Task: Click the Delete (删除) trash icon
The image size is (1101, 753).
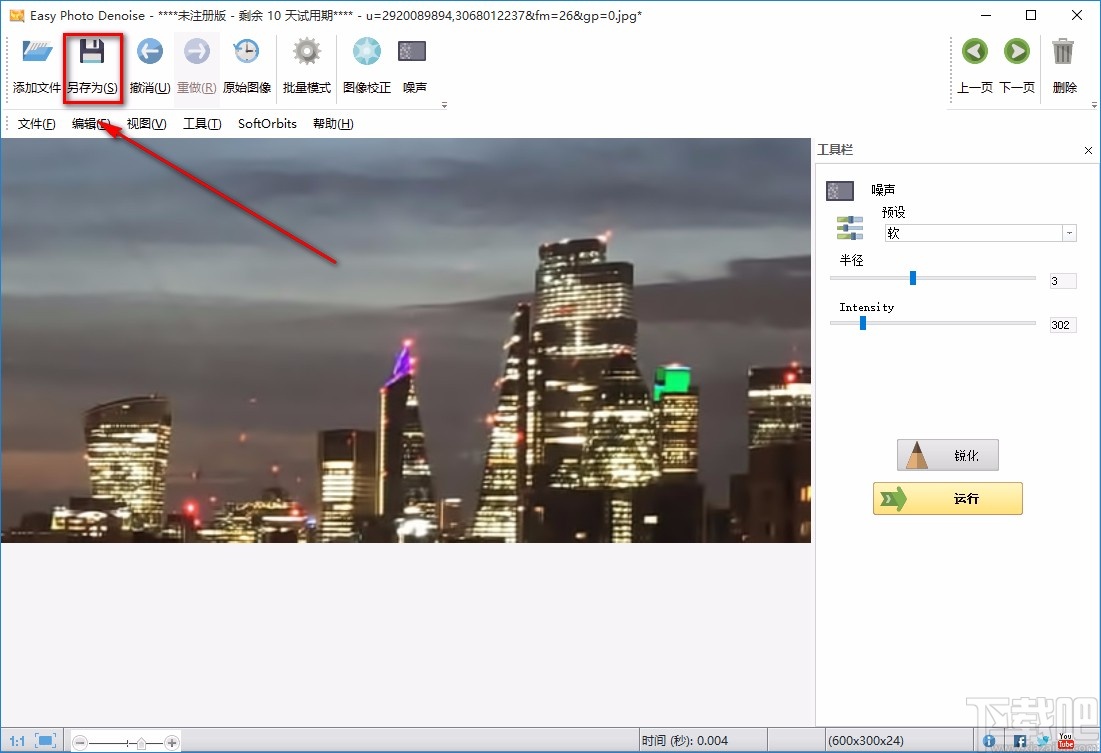Action: pos(1063,51)
